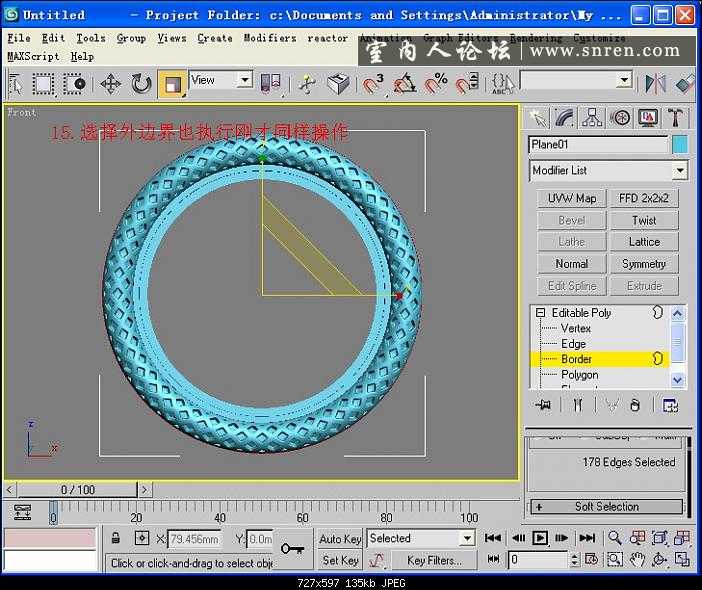Switch to the Hierarchy panel tab
This screenshot has height=590, width=702.
(x=592, y=118)
